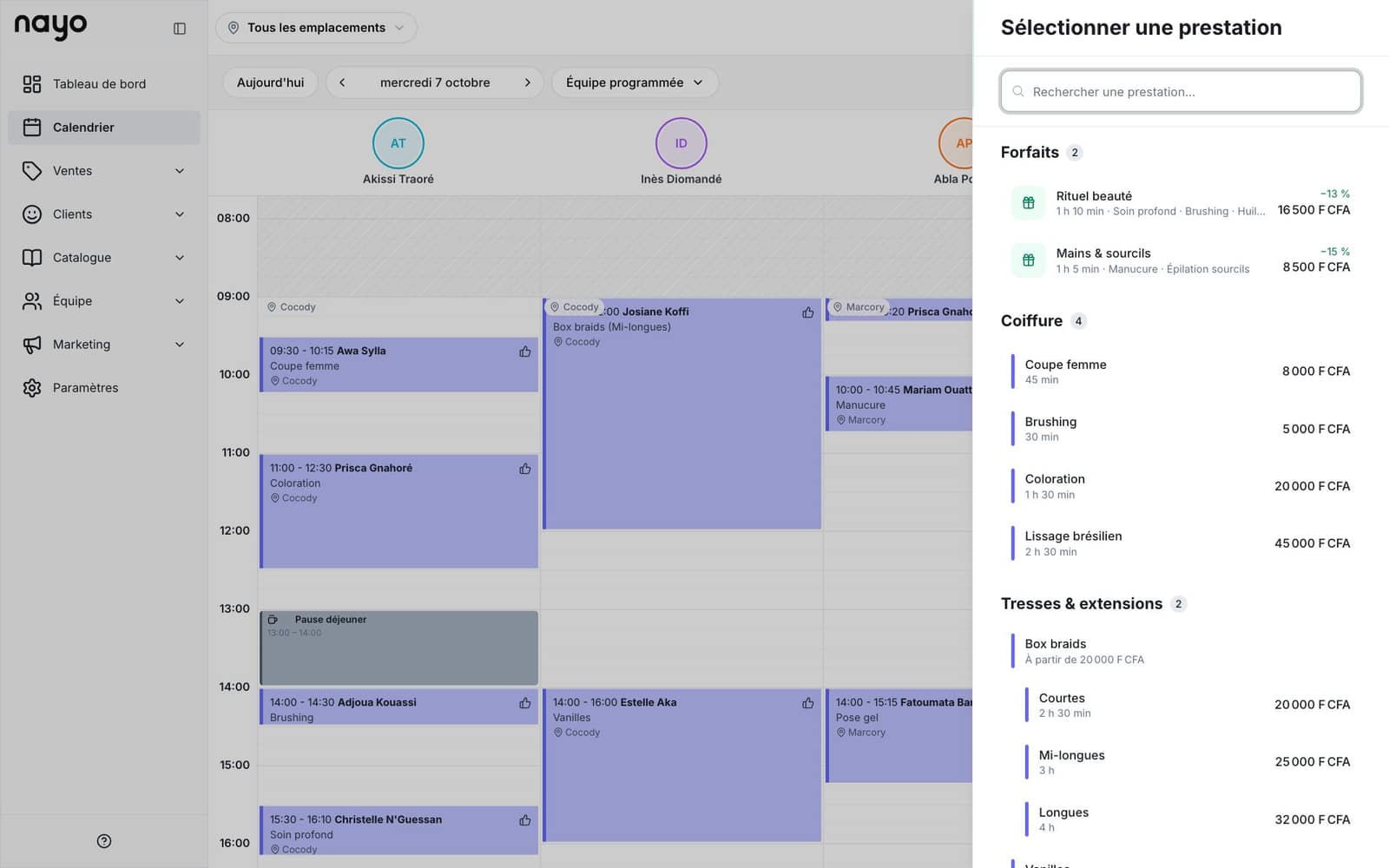Open the Pause déjeuner block
Image resolution: width=1389 pixels, height=868 pixels.
pyautogui.click(x=399, y=648)
